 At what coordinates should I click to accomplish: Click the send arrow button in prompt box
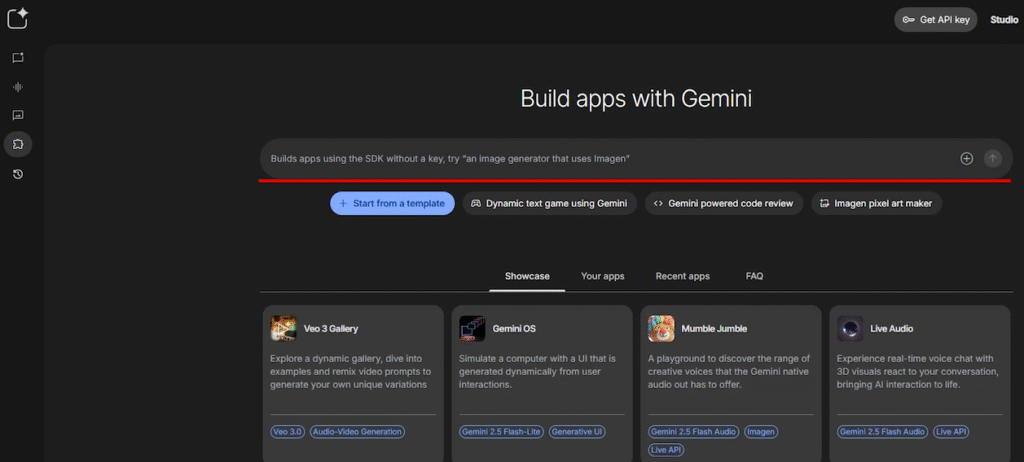tap(993, 158)
